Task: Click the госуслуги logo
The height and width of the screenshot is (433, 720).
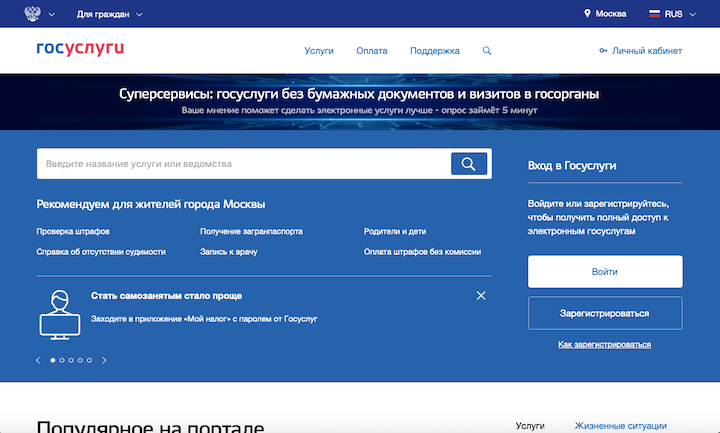Action: [x=80, y=49]
